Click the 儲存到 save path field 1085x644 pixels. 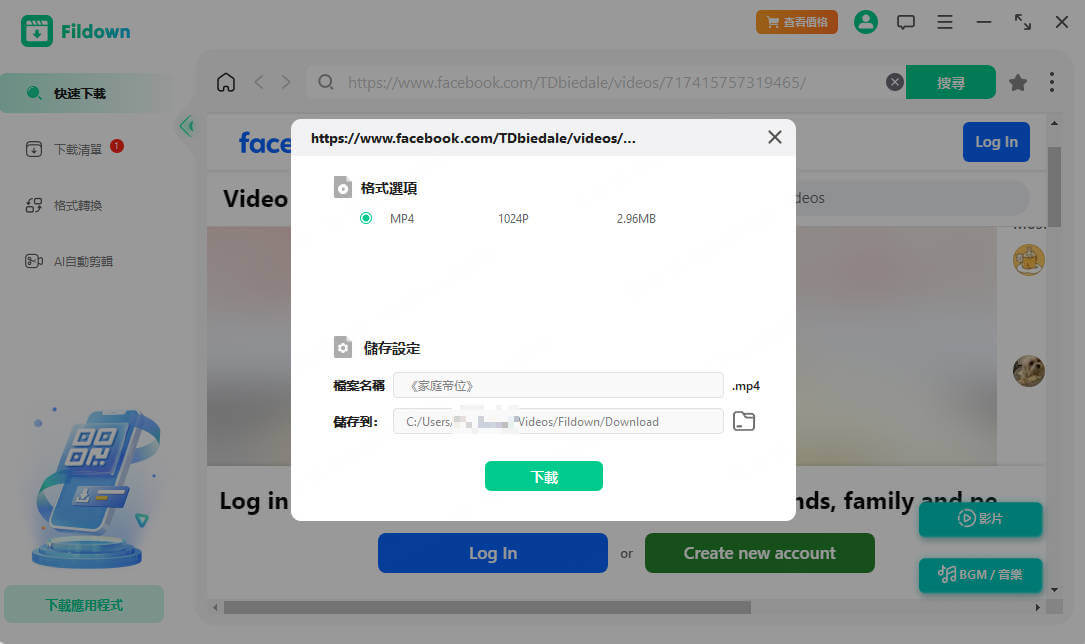(x=558, y=421)
